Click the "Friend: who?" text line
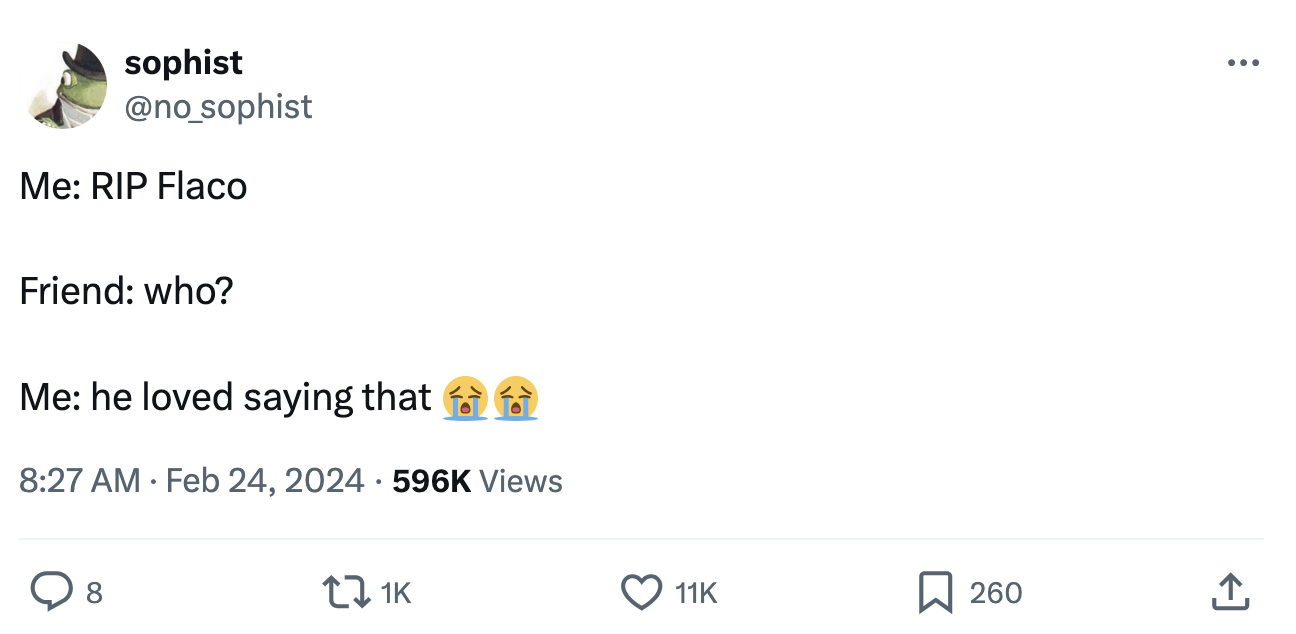This screenshot has width=1296, height=634. pyautogui.click(x=126, y=292)
